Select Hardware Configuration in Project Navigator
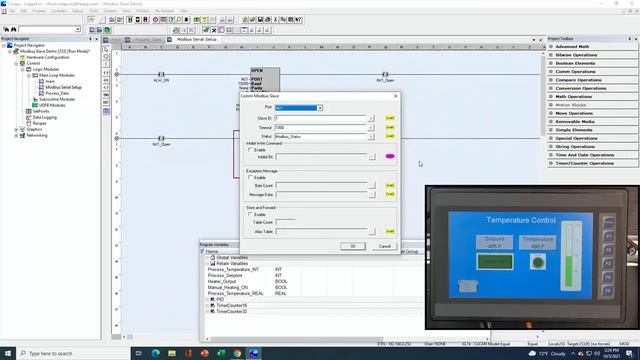640x360 pixels. pyautogui.click(x=47, y=58)
